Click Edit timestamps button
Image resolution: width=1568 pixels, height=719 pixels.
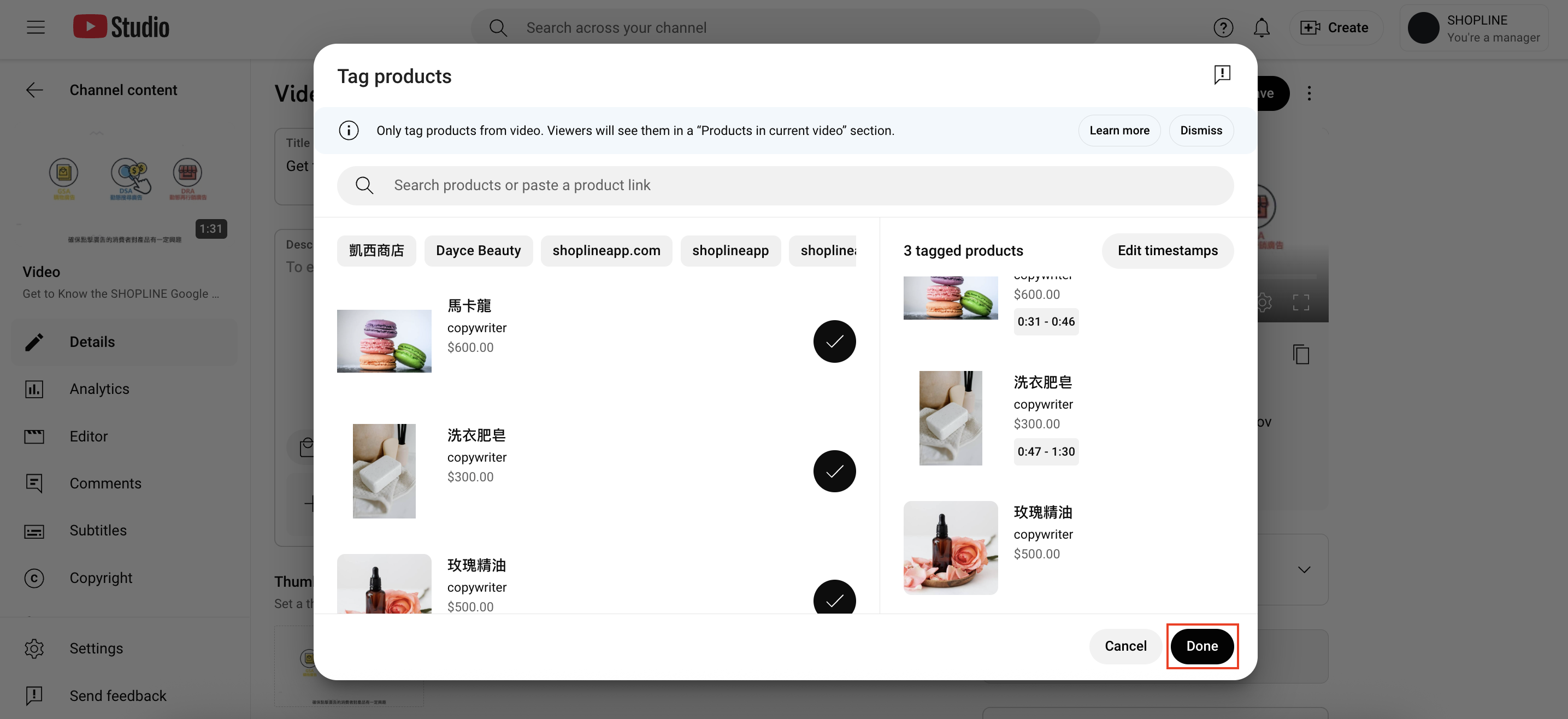(1168, 251)
